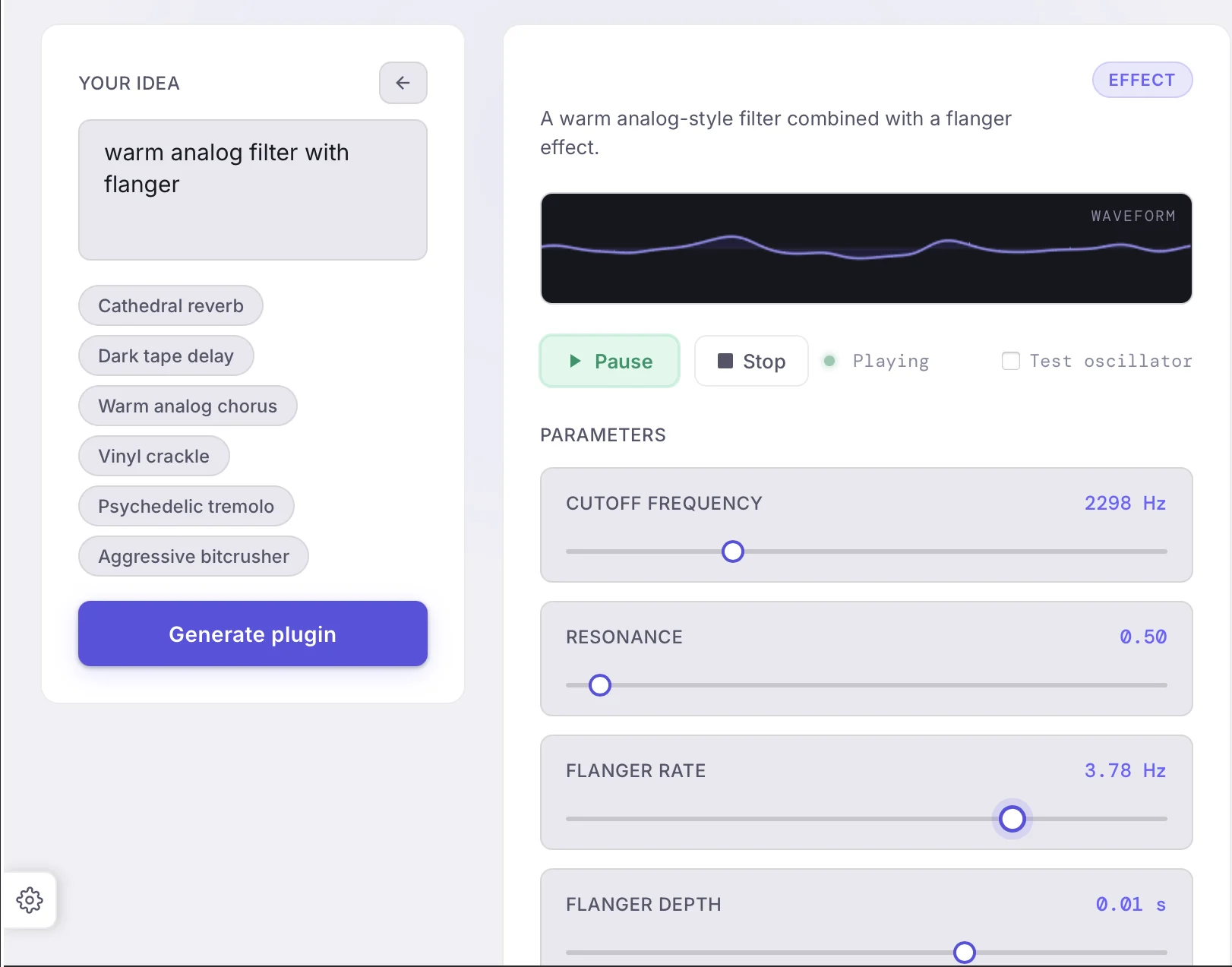This screenshot has height=967, width=1232.
Task: Click the EFFECT badge at the top right
Action: tap(1142, 79)
